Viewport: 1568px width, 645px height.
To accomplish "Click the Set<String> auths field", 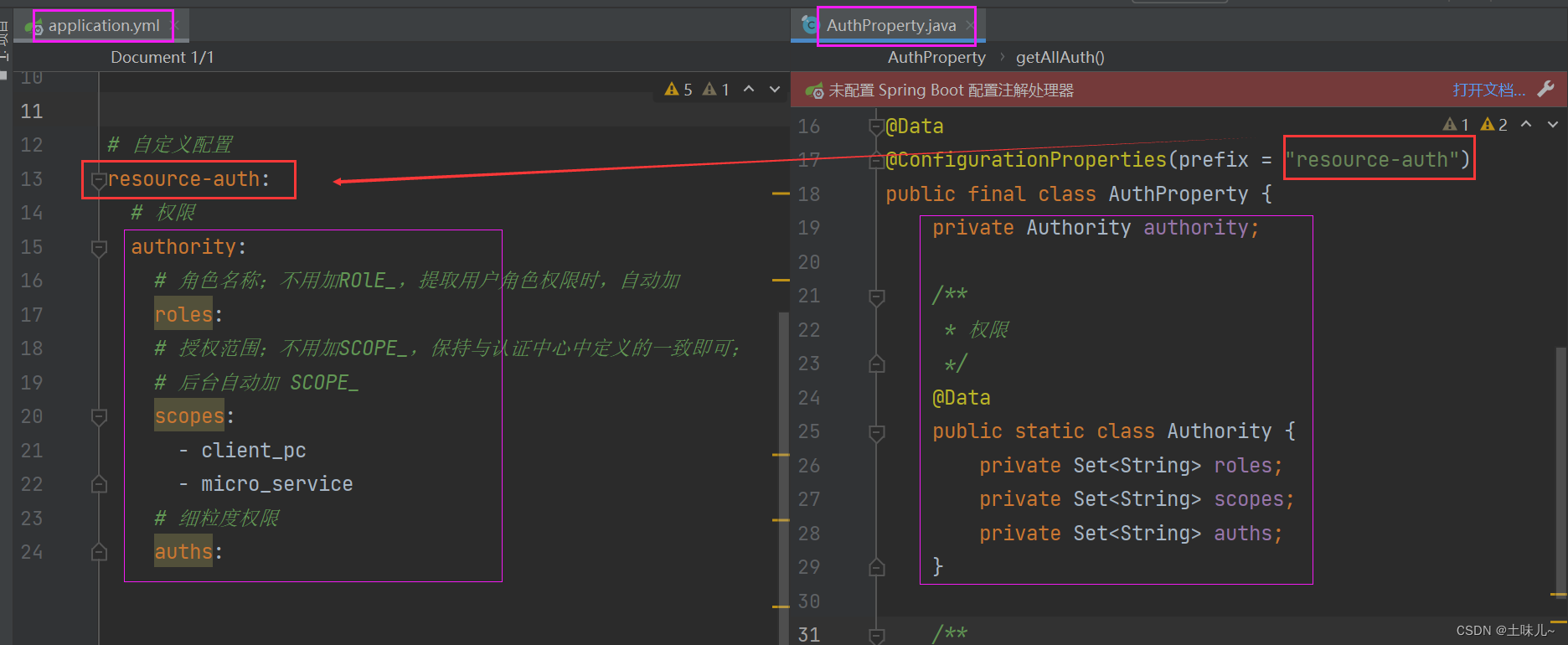I will [1131, 534].
